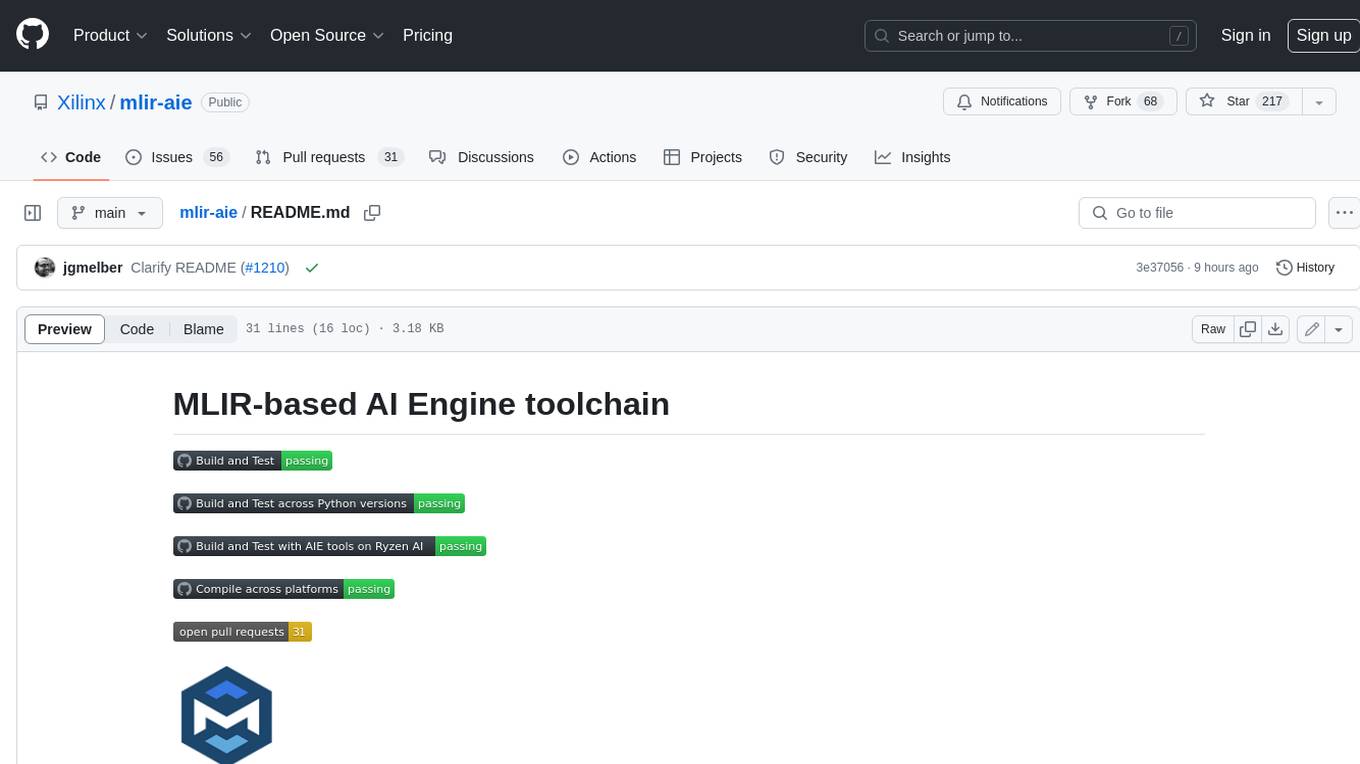Open commit 3e37056
Viewport: 1360px width, 764px height.
[x=1159, y=268]
